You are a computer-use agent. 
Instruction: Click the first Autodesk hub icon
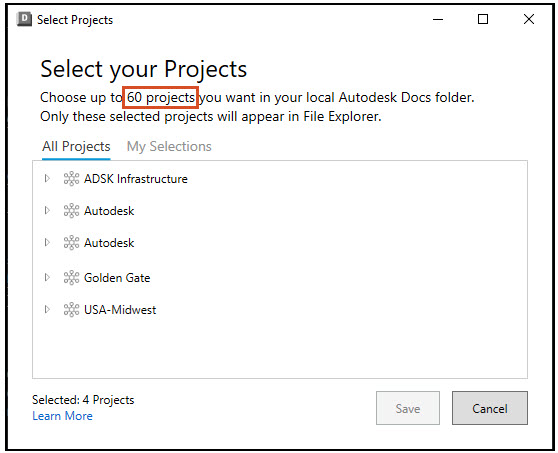pyautogui.click(x=71, y=211)
